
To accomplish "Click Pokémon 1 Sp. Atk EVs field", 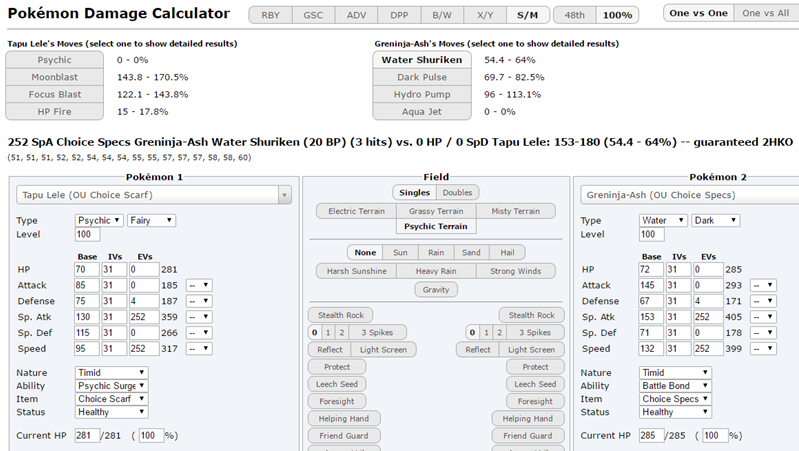I will tap(143, 317).
